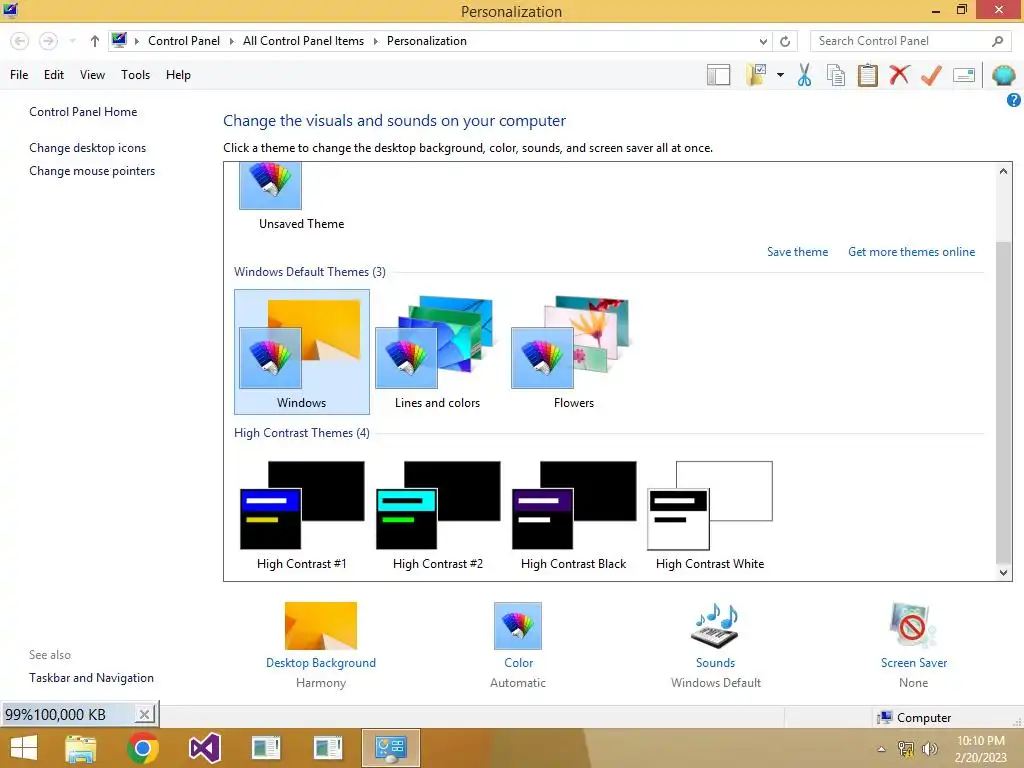1024x768 pixels.
Task: Click the Back navigation arrow
Action: [20, 41]
